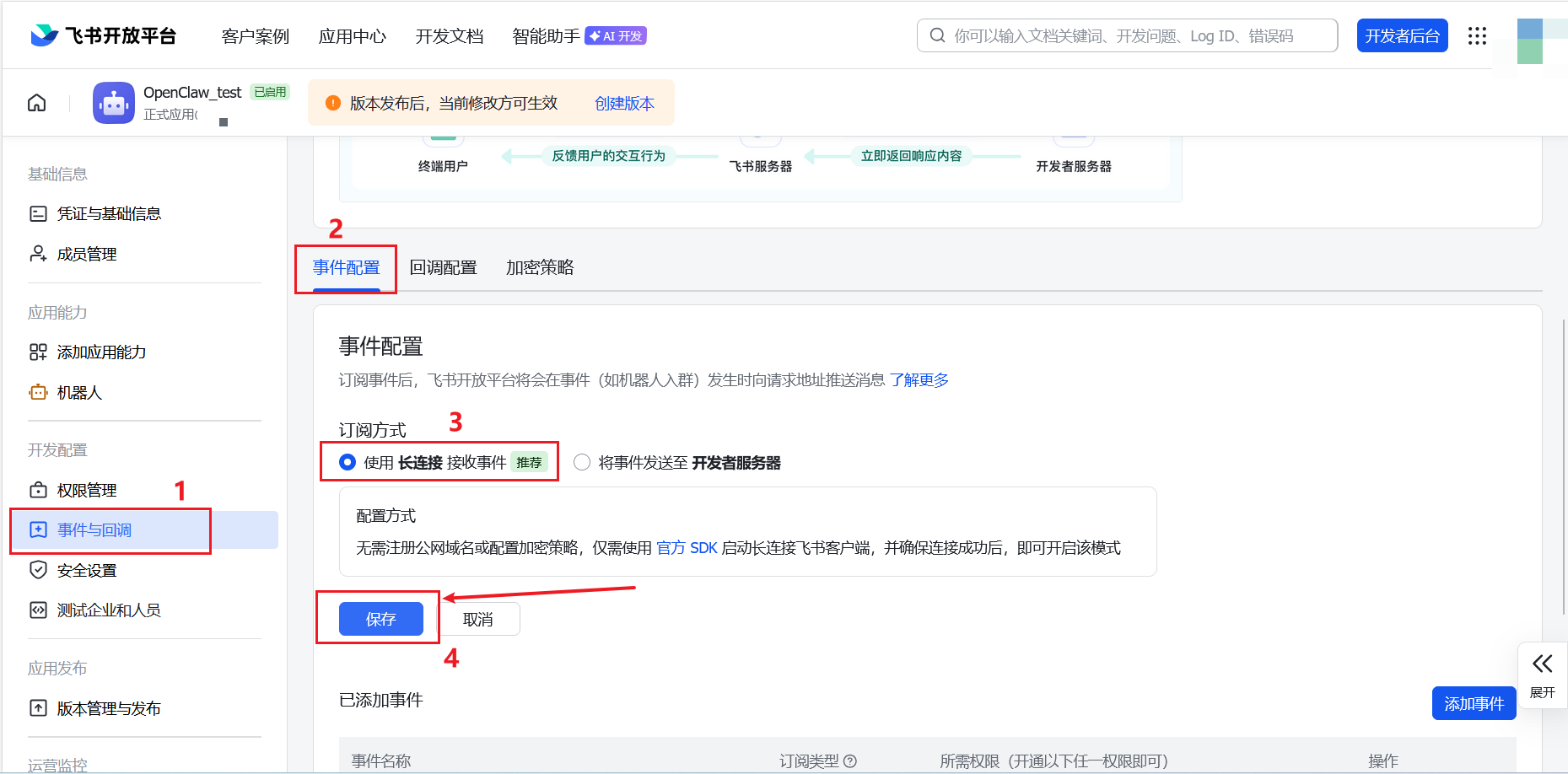Click the 成员管理 member icon in sidebar

38,253
